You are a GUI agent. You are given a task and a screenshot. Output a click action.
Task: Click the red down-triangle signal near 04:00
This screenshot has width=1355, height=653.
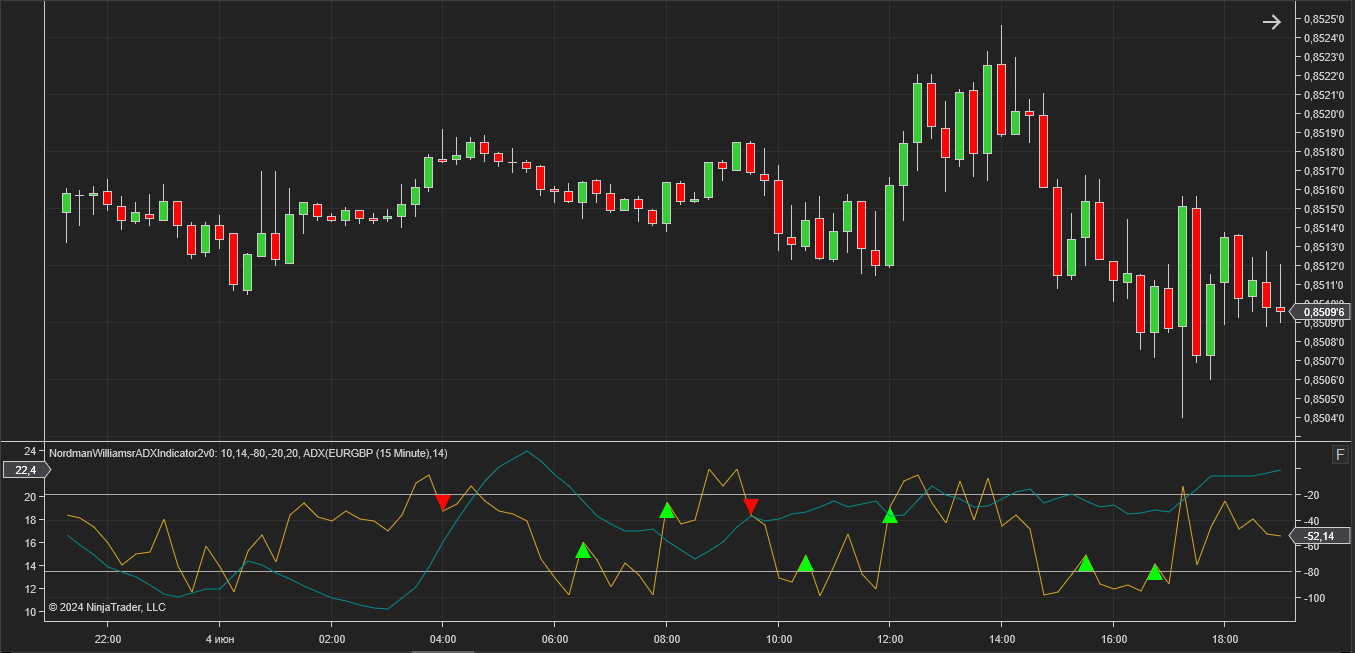pos(443,502)
